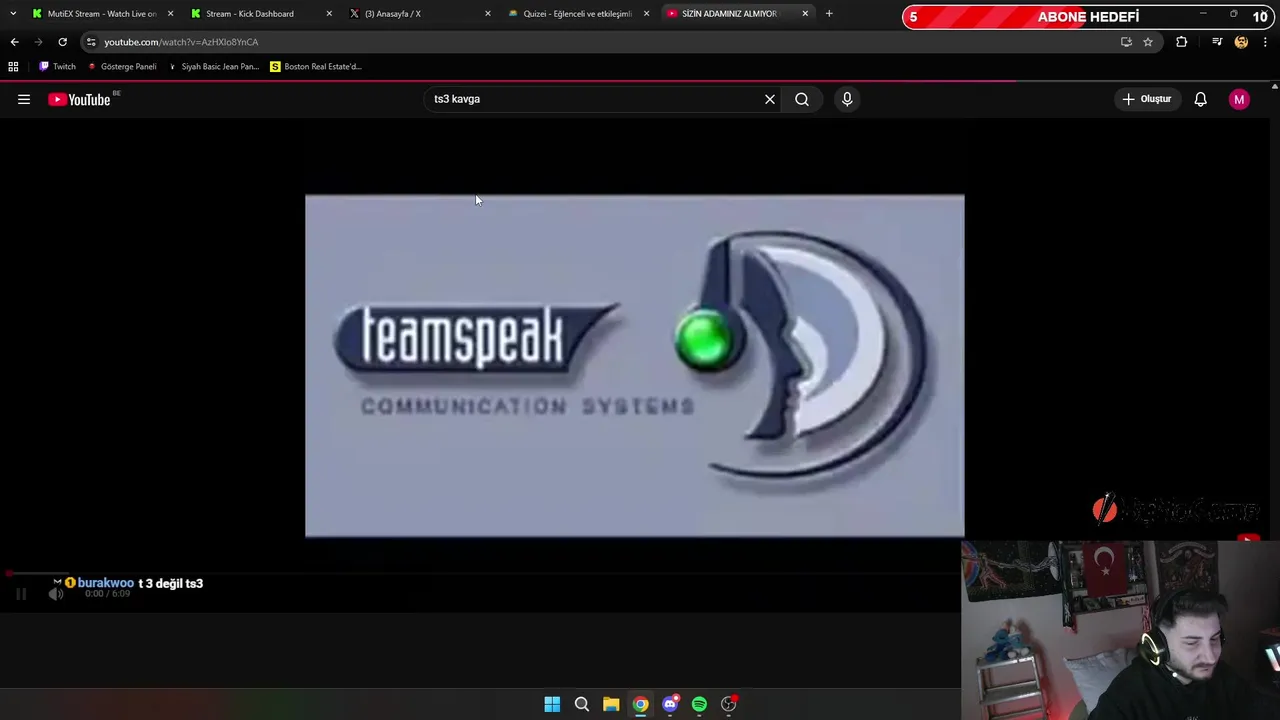Open the Chrome profile avatar
Image resolution: width=1280 pixels, height=720 pixels.
1241,42
